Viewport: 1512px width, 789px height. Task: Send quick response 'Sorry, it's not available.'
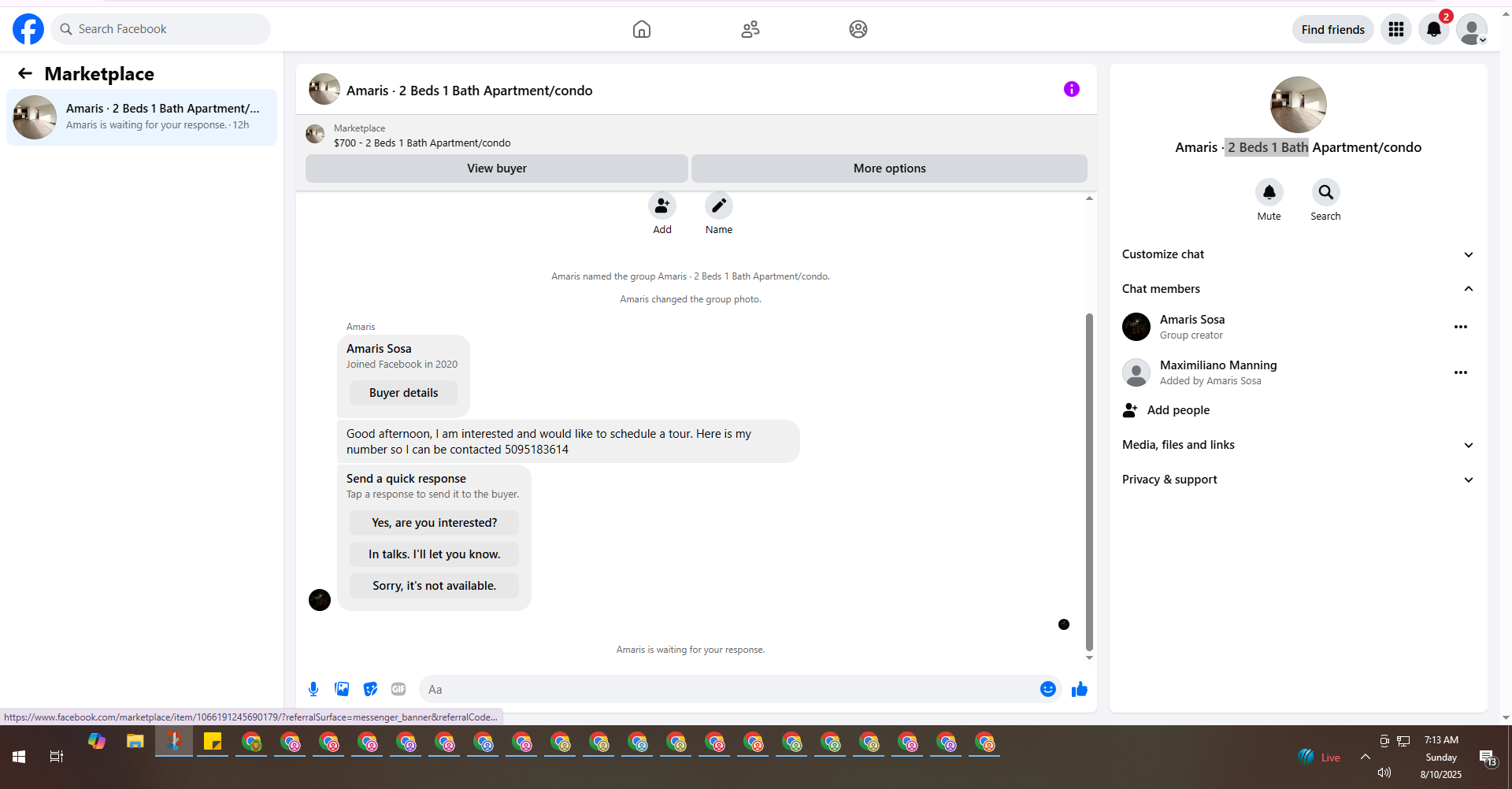434,586
